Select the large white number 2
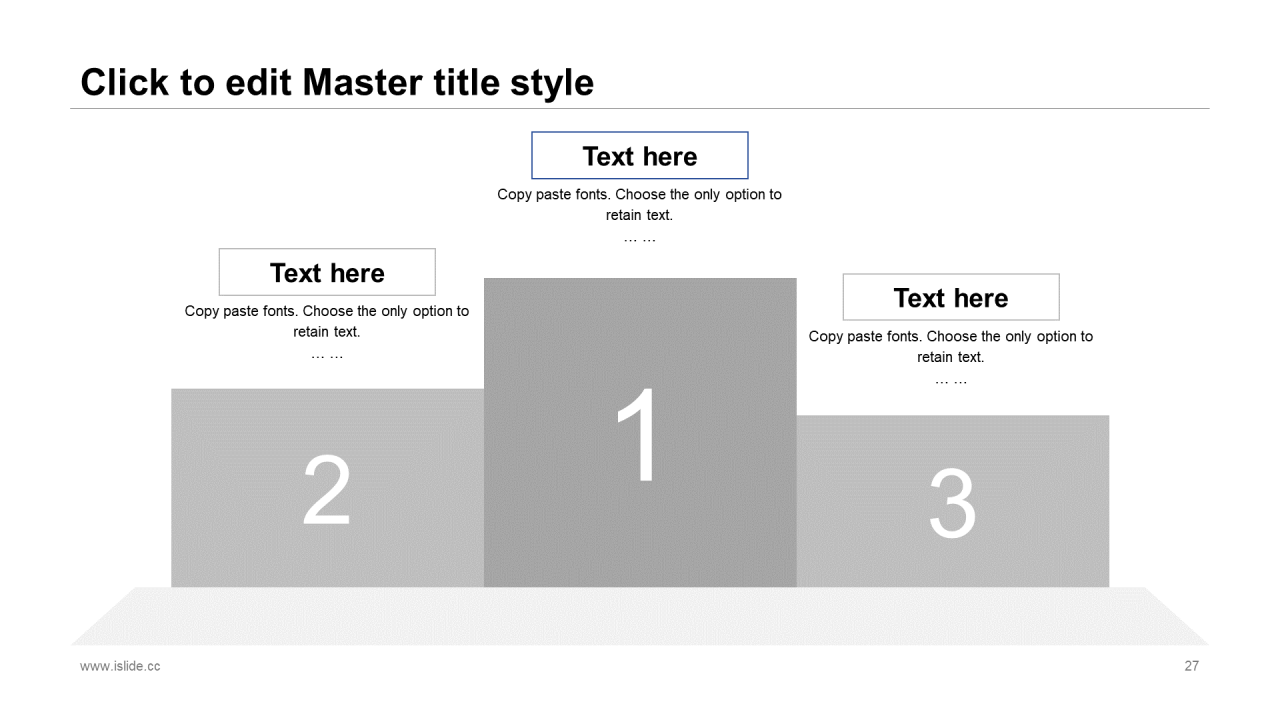Screen dimensions: 1280x720 [327, 491]
